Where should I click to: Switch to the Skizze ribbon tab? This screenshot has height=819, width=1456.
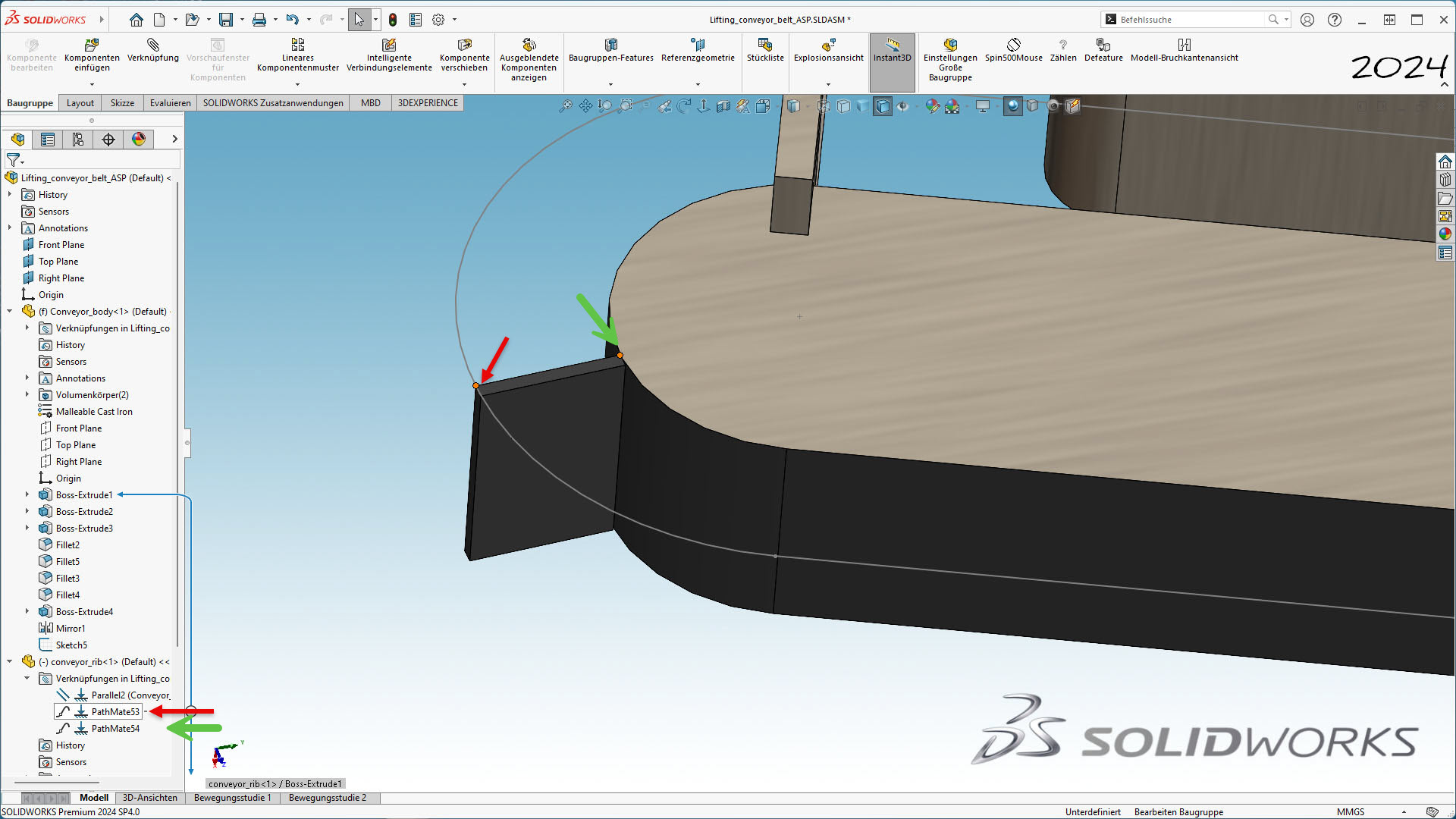coord(122,103)
